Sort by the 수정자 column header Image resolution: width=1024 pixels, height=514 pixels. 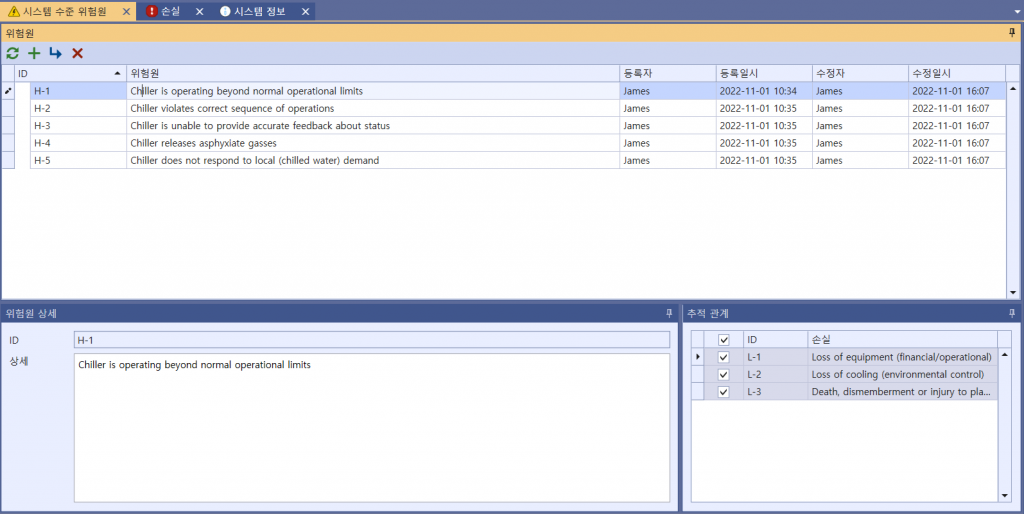coord(860,73)
